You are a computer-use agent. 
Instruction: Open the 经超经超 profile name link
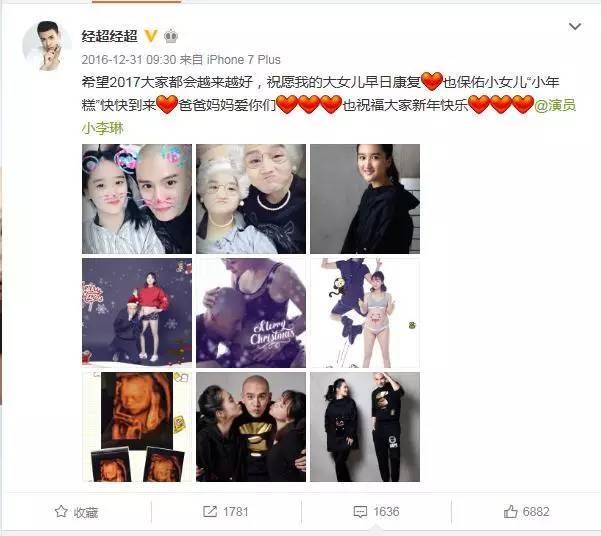point(109,36)
